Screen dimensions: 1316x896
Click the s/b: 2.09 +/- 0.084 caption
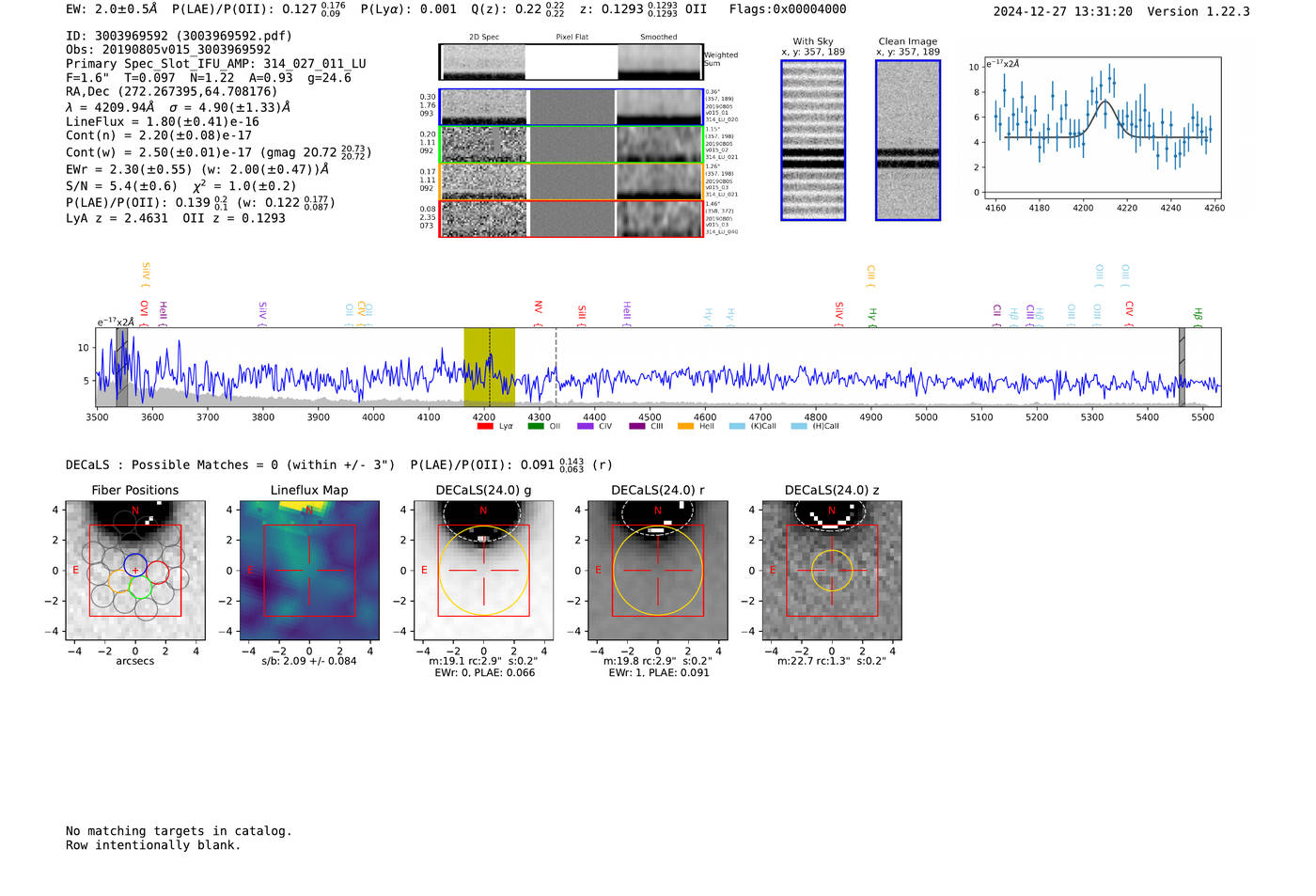point(309,661)
